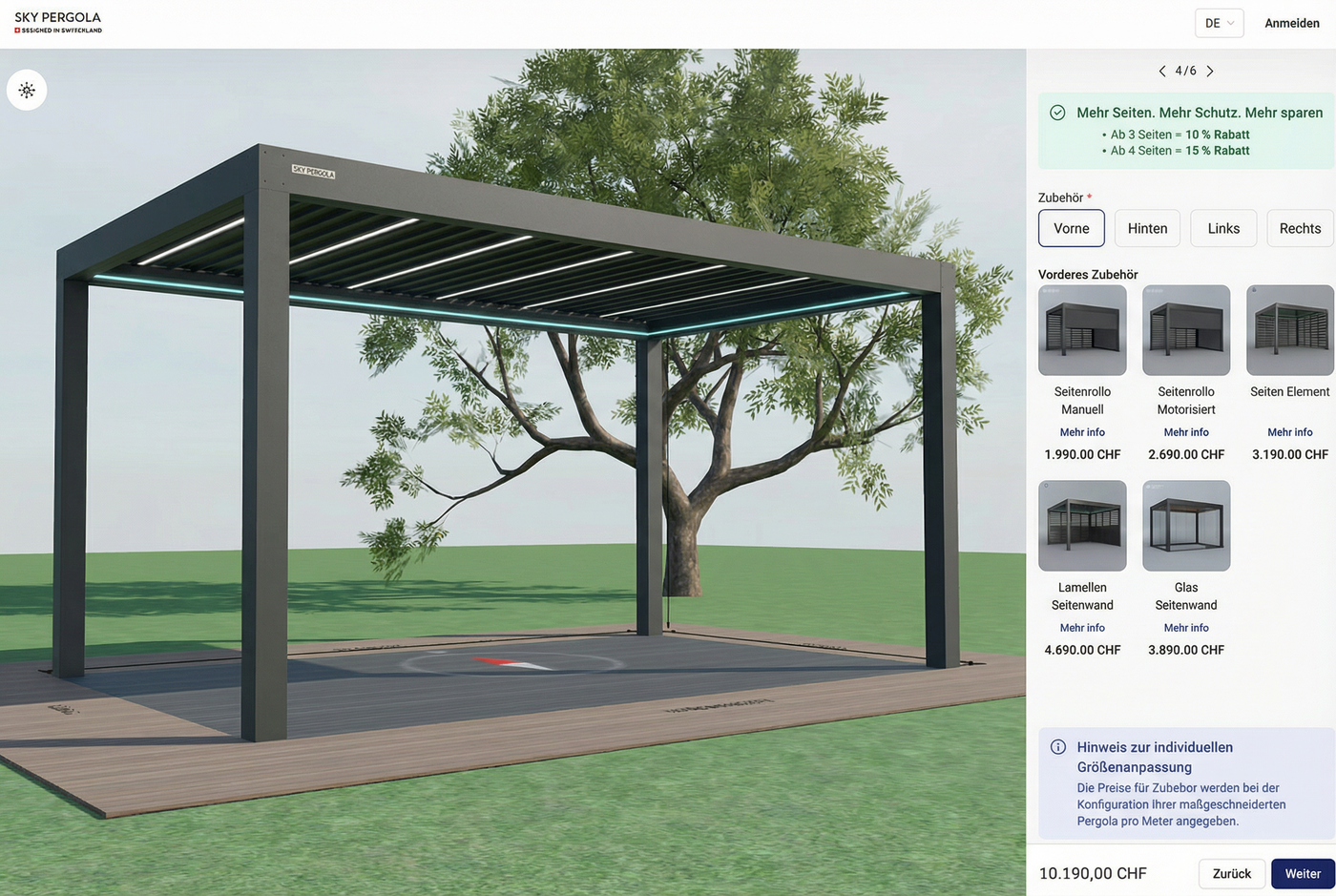Advance to next step with right chevron
Image resolution: width=1336 pixels, height=896 pixels.
[x=1210, y=72]
